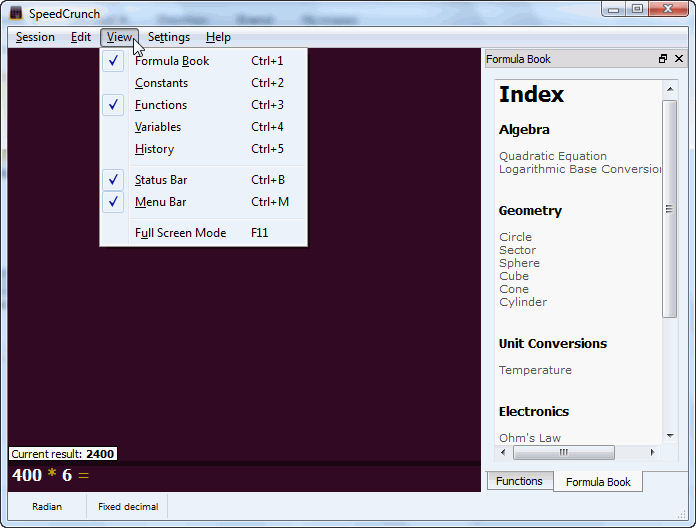696x528 pixels.
Task: Open Logarithmic Base Conversion formula
Action: pyautogui.click(x=580, y=169)
